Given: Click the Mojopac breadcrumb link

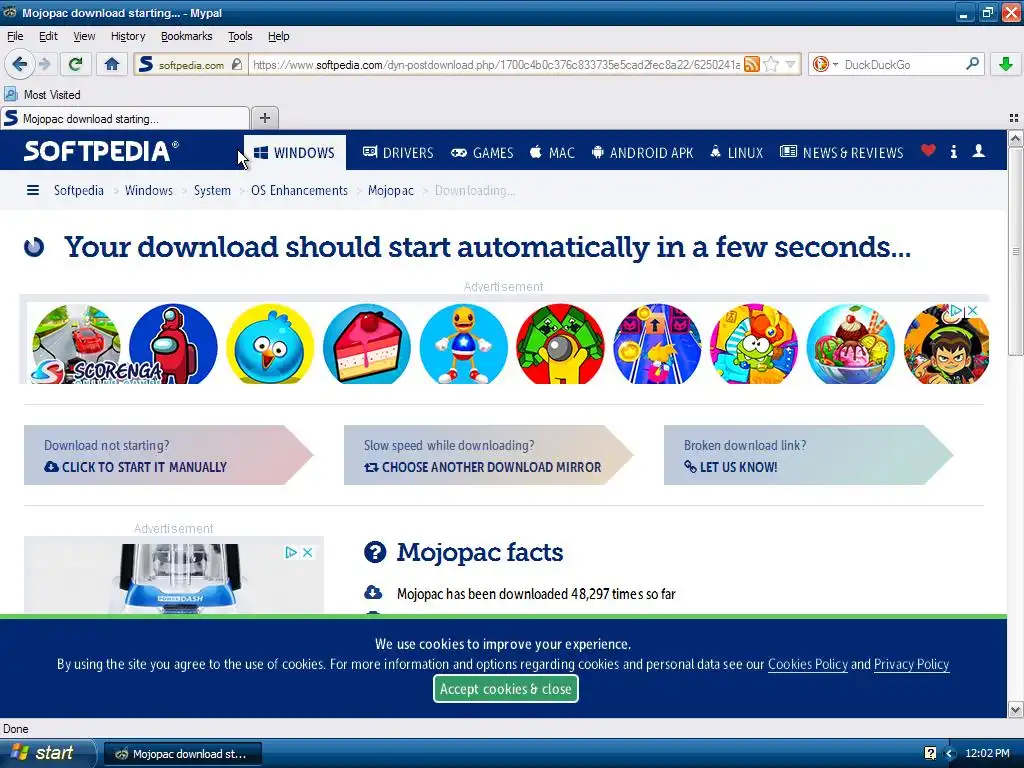Looking at the screenshot, I should (391, 190).
